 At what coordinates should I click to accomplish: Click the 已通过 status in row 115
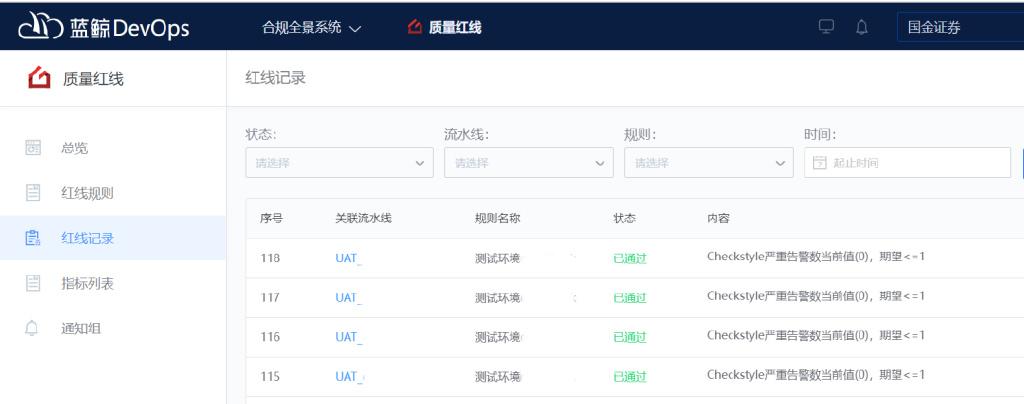tap(630, 377)
